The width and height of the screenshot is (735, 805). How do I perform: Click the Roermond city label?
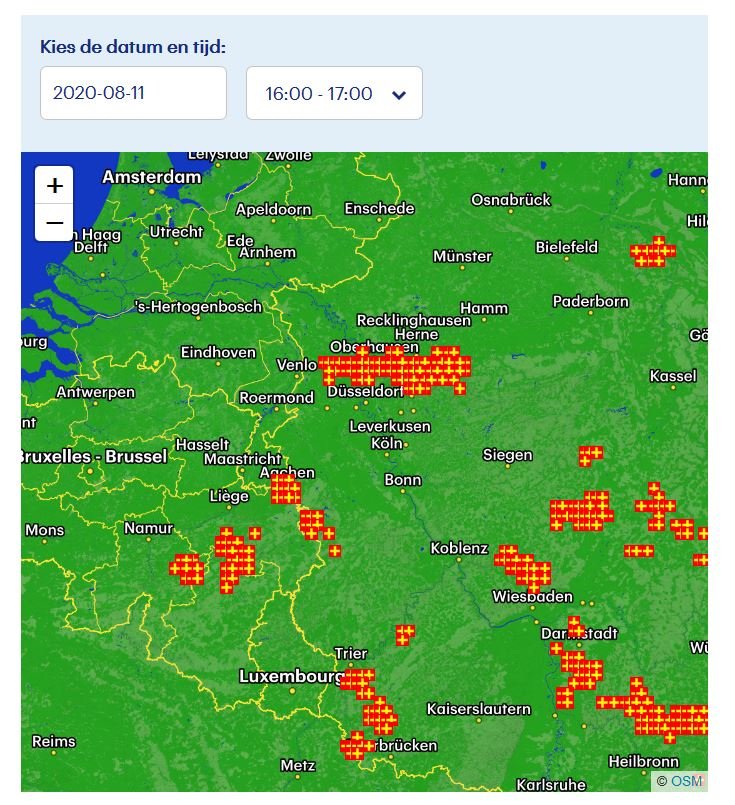[x=277, y=398]
